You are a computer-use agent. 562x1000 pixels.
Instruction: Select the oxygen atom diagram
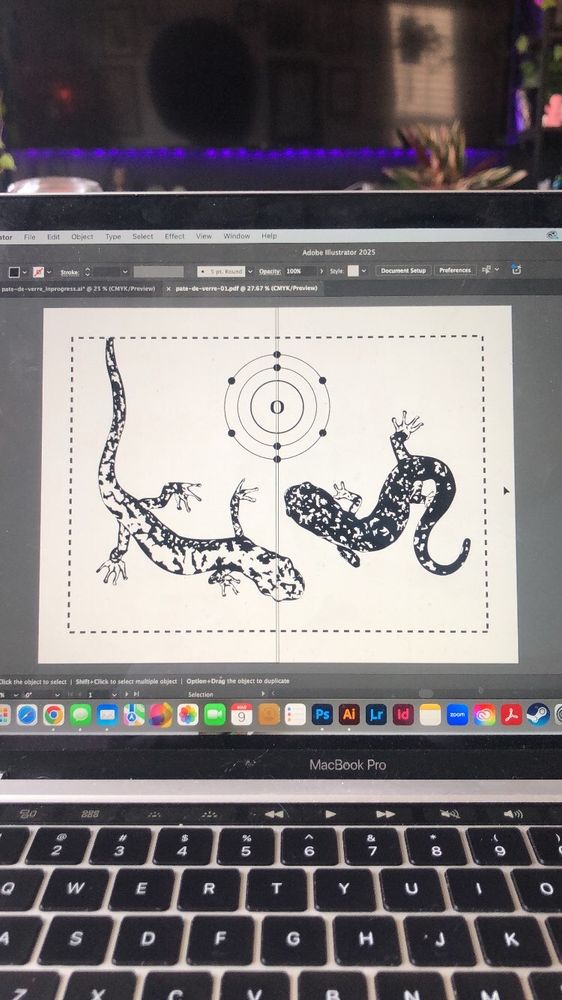point(277,407)
